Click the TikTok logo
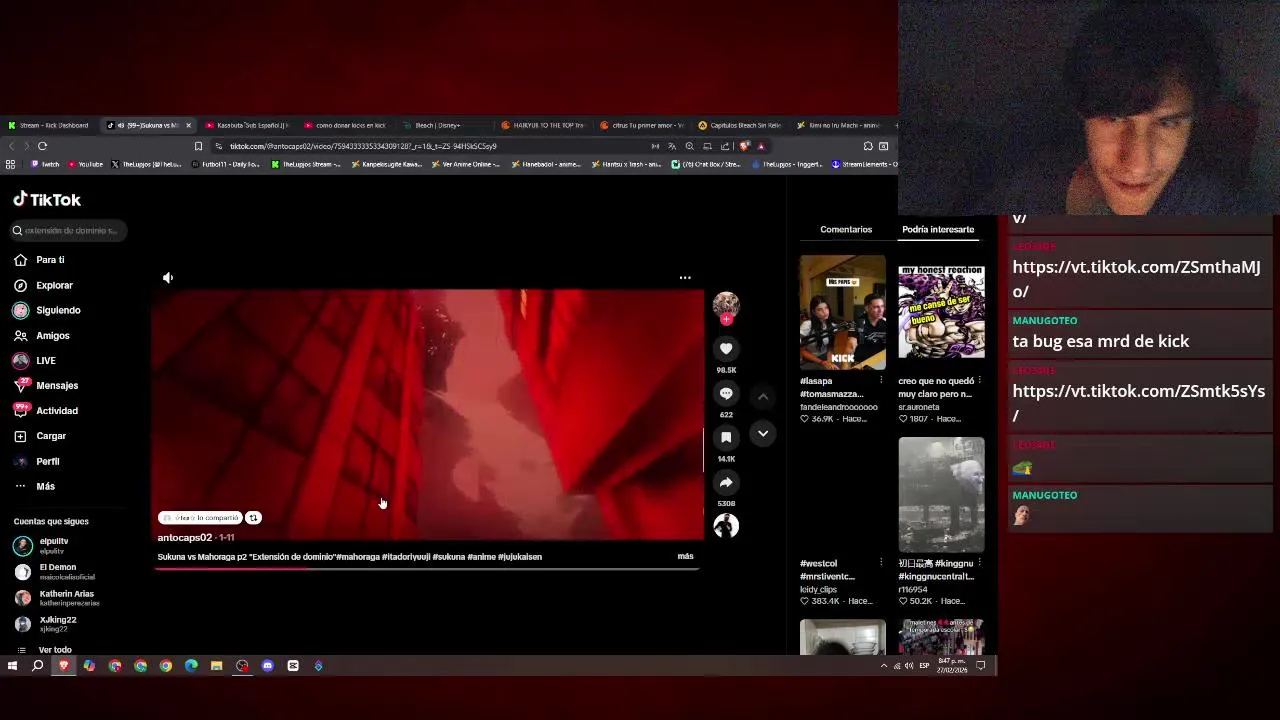This screenshot has height=720, width=1280. point(47,200)
